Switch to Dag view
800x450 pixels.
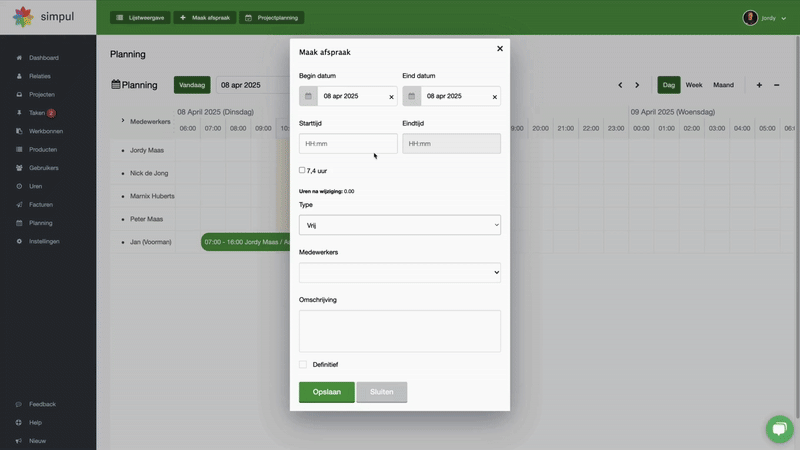click(668, 85)
